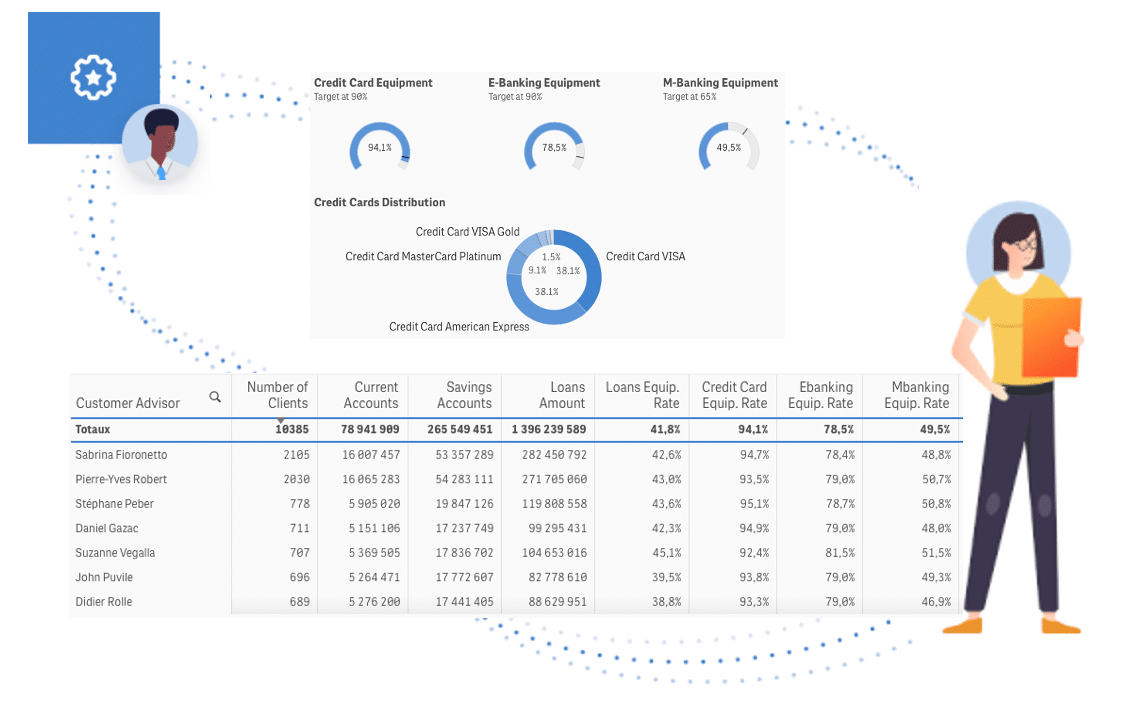Image resolution: width=1125 pixels, height=710 pixels.
Task: Sort by Number of Clients column header
Action: 277,395
